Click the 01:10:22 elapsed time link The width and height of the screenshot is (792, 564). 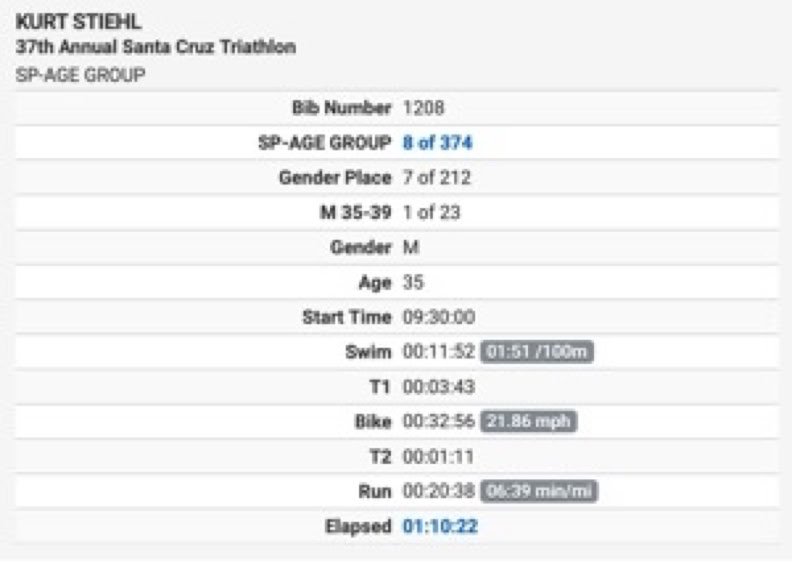pyautogui.click(x=440, y=527)
